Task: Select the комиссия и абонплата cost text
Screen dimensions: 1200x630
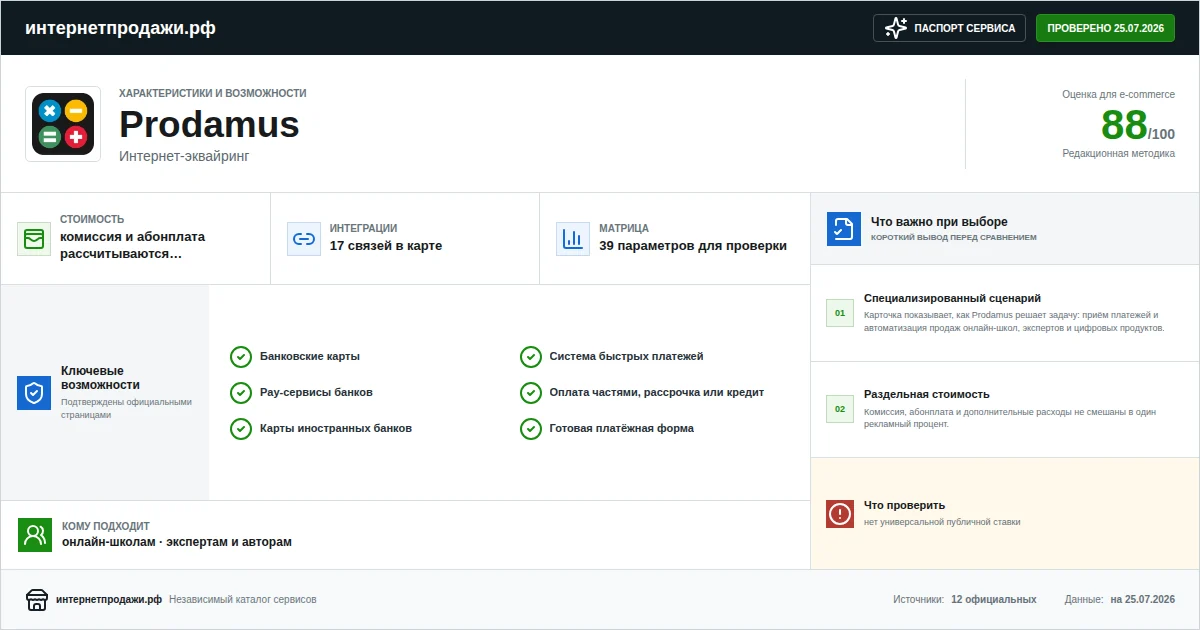Action: click(x=132, y=245)
